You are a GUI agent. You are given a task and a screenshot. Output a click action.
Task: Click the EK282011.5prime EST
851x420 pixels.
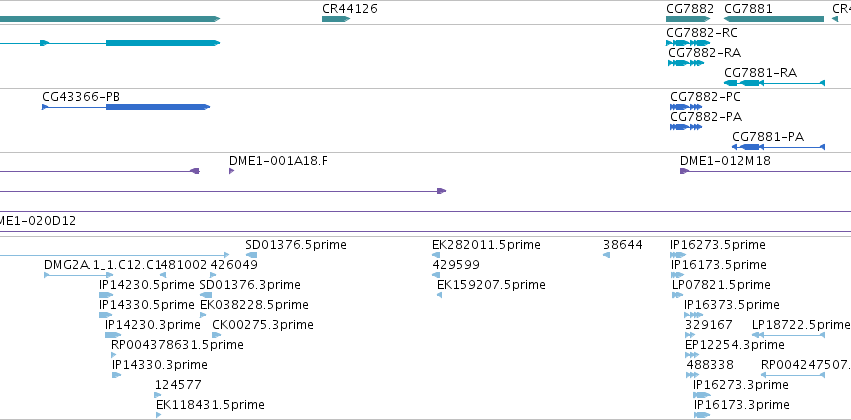coord(436,255)
